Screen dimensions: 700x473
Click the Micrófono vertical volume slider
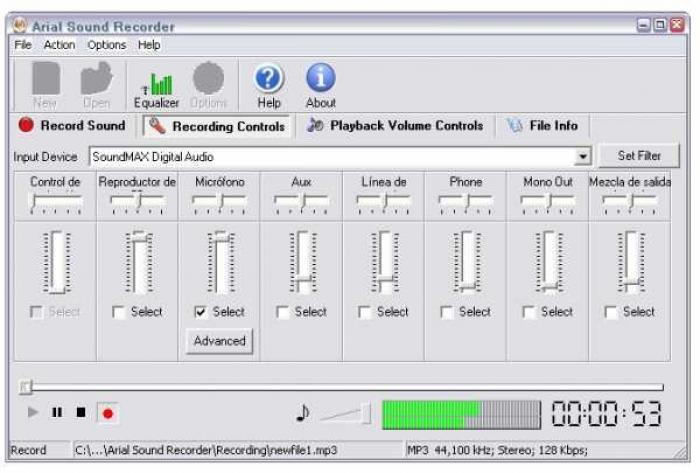point(220,262)
